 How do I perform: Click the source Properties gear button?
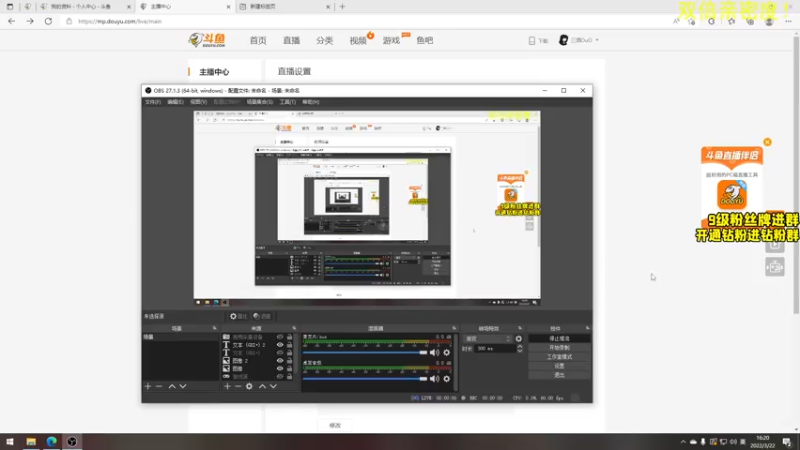[x=238, y=316]
